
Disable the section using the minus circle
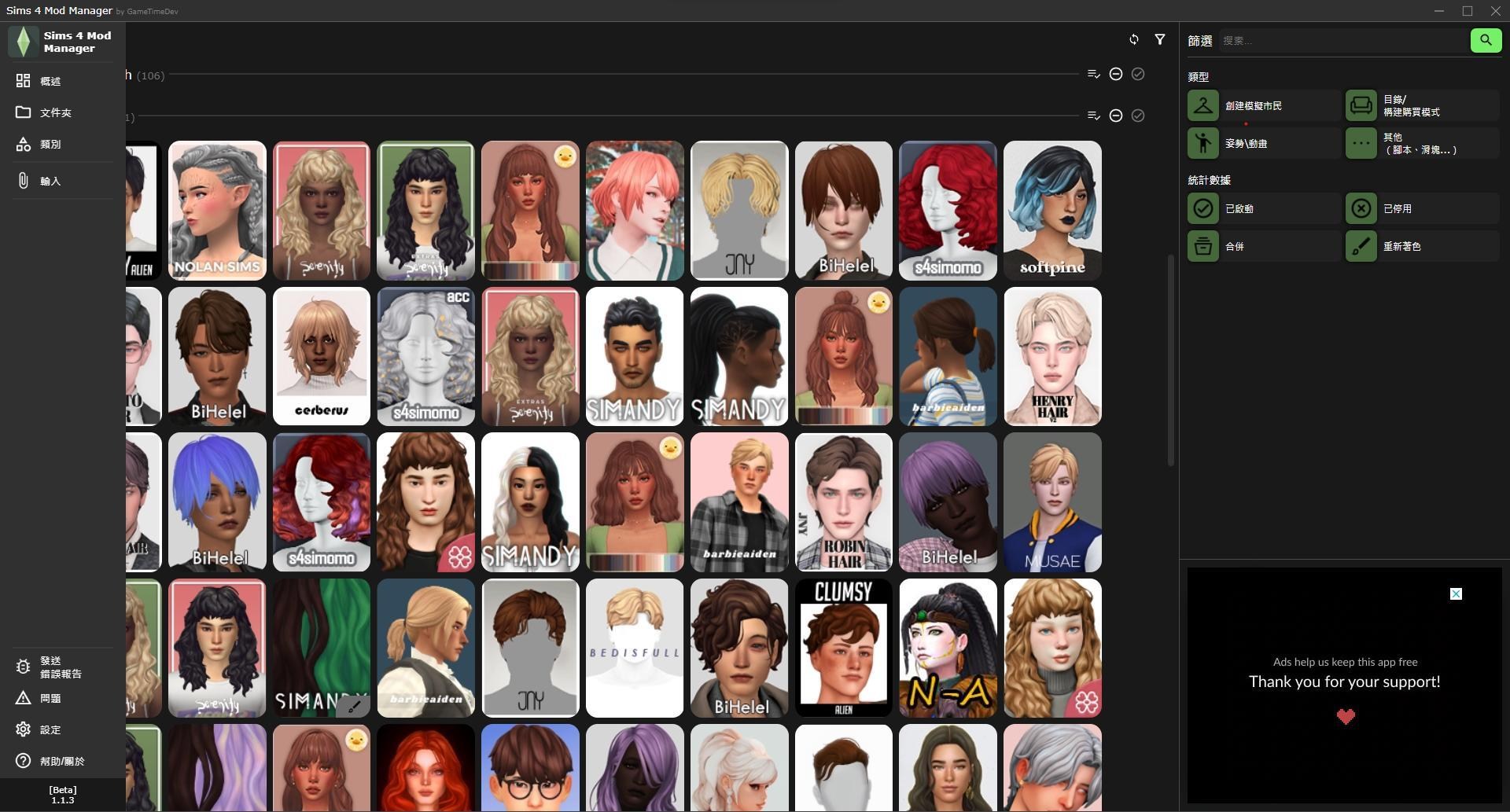(1116, 74)
